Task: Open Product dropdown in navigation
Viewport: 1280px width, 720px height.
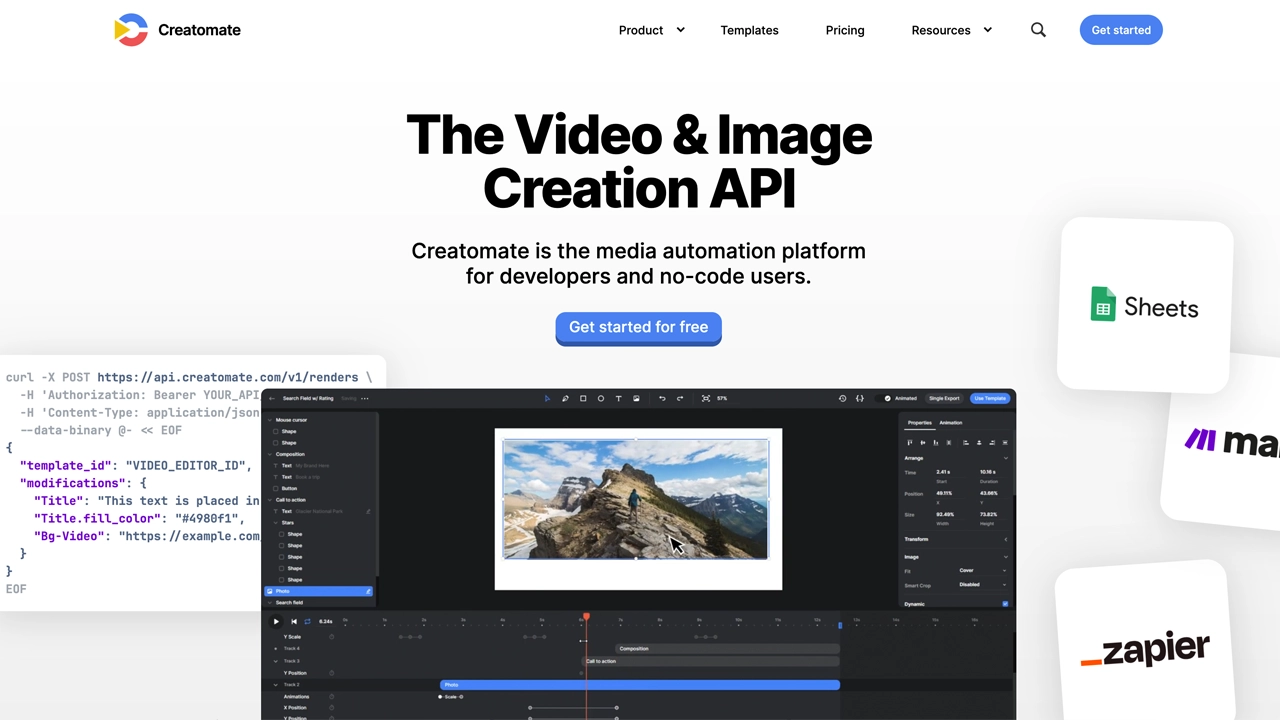Action: pyautogui.click(x=652, y=30)
